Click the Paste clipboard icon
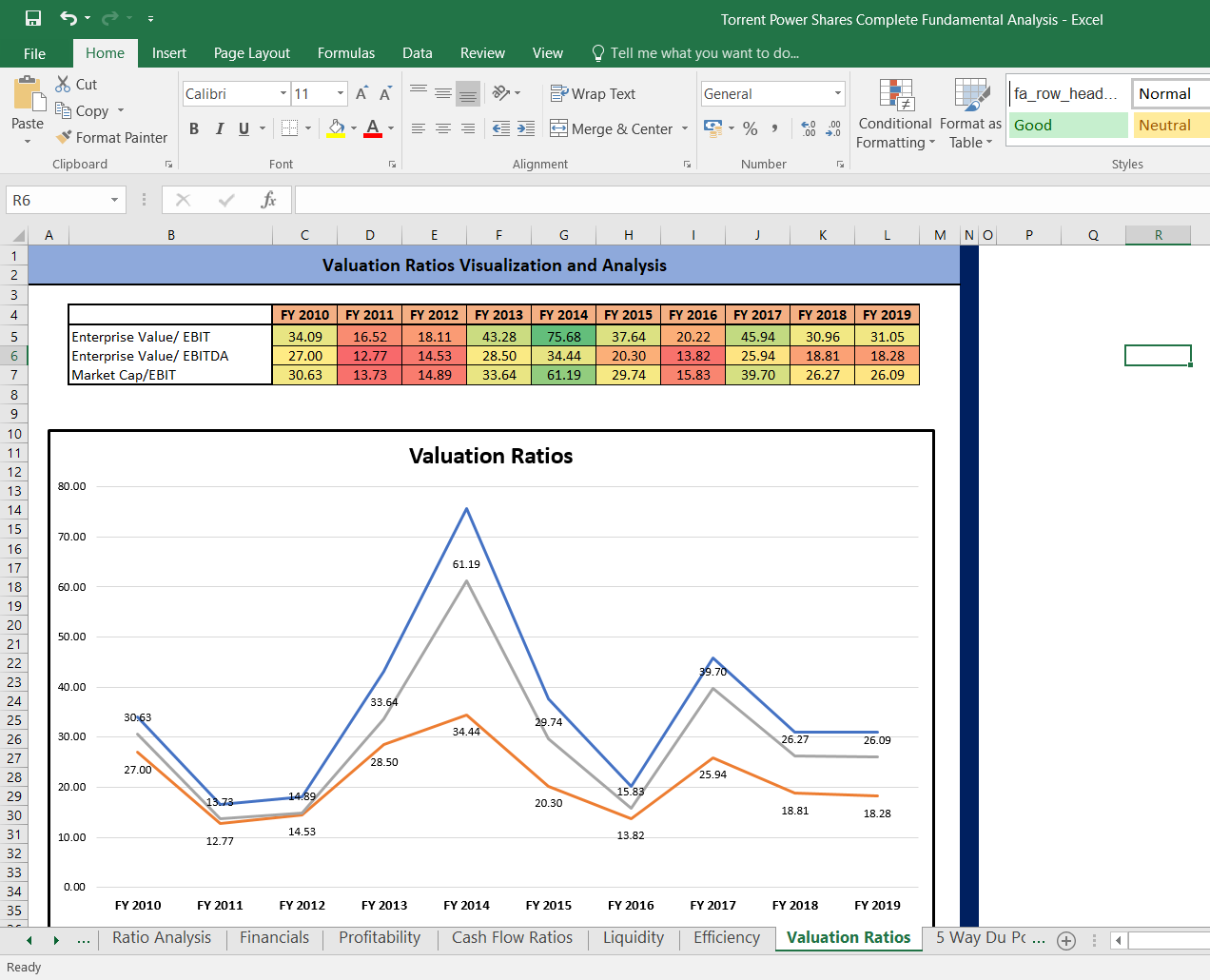The width and height of the screenshot is (1210, 980). point(29,93)
